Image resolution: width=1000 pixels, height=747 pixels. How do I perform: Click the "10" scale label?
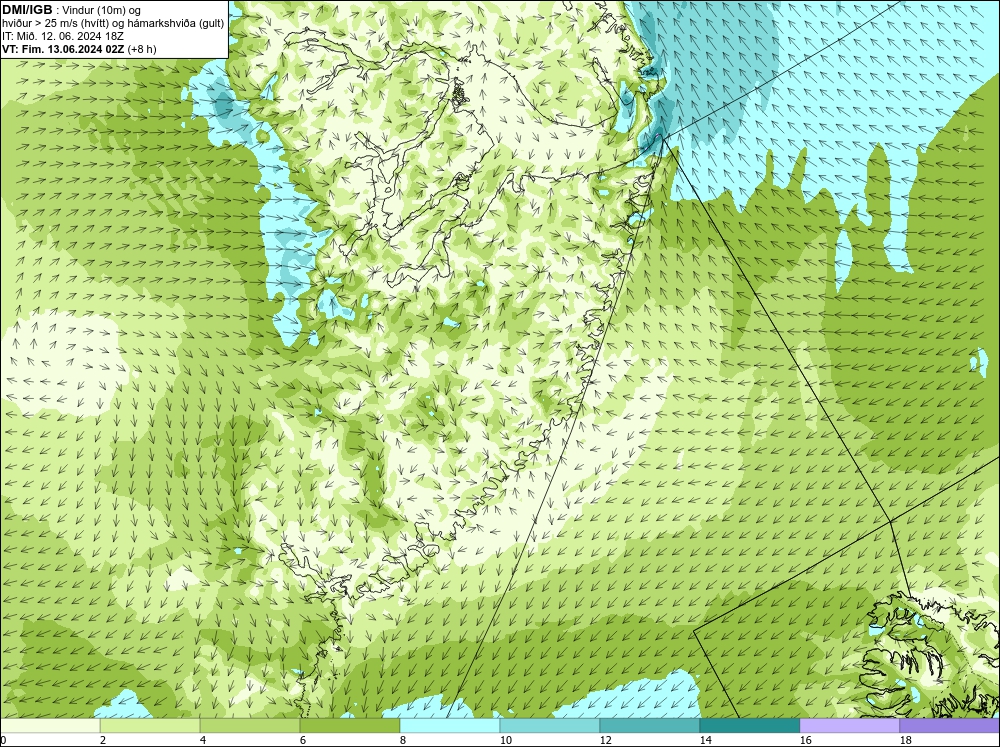coord(505,740)
